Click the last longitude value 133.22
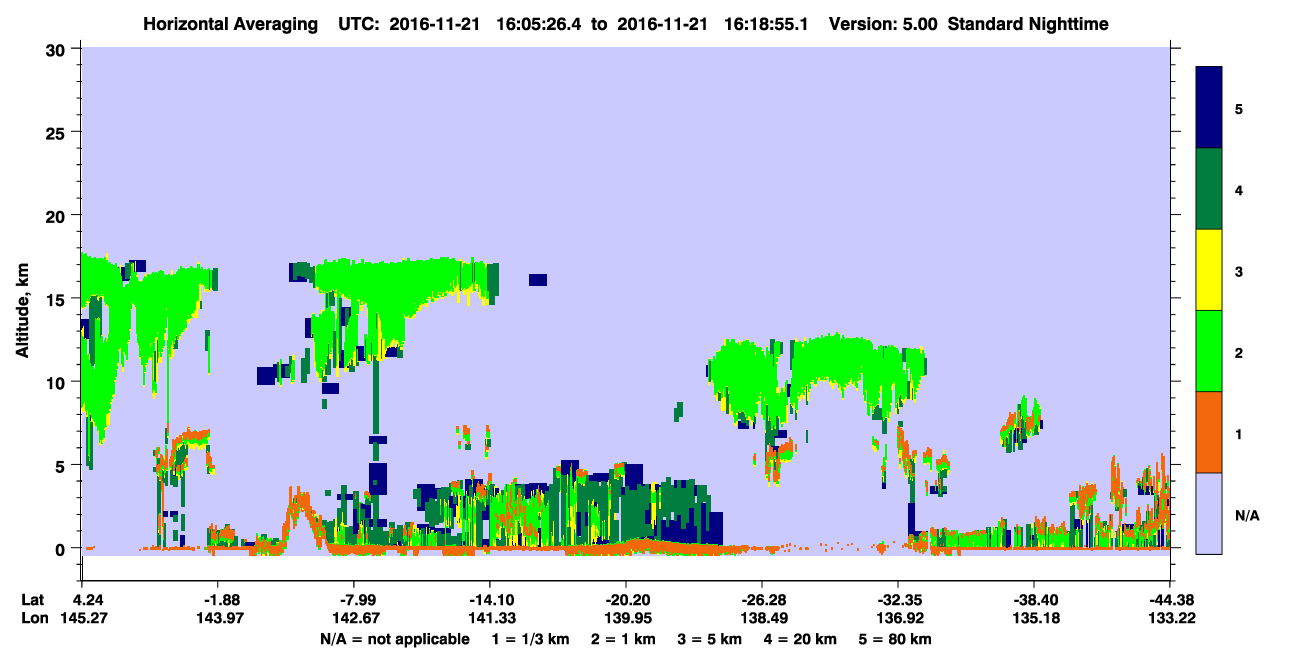This screenshot has height=667, width=1300. point(1169,618)
